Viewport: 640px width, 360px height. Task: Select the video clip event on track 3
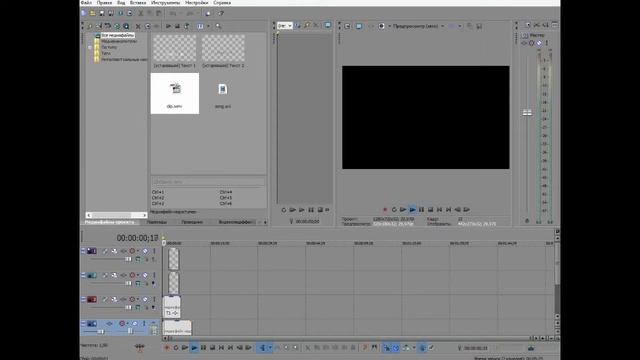point(172,307)
